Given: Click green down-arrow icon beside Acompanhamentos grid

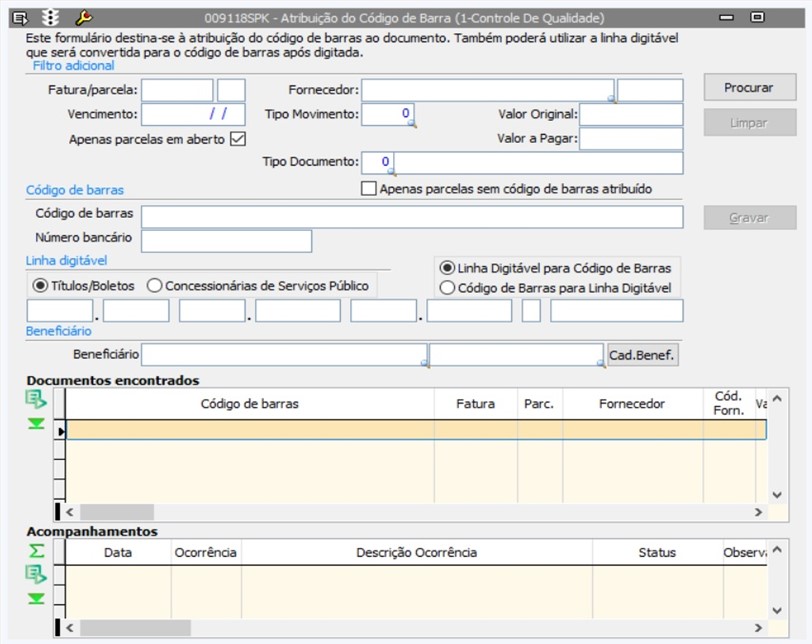Looking at the screenshot, I should click(36, 598).
